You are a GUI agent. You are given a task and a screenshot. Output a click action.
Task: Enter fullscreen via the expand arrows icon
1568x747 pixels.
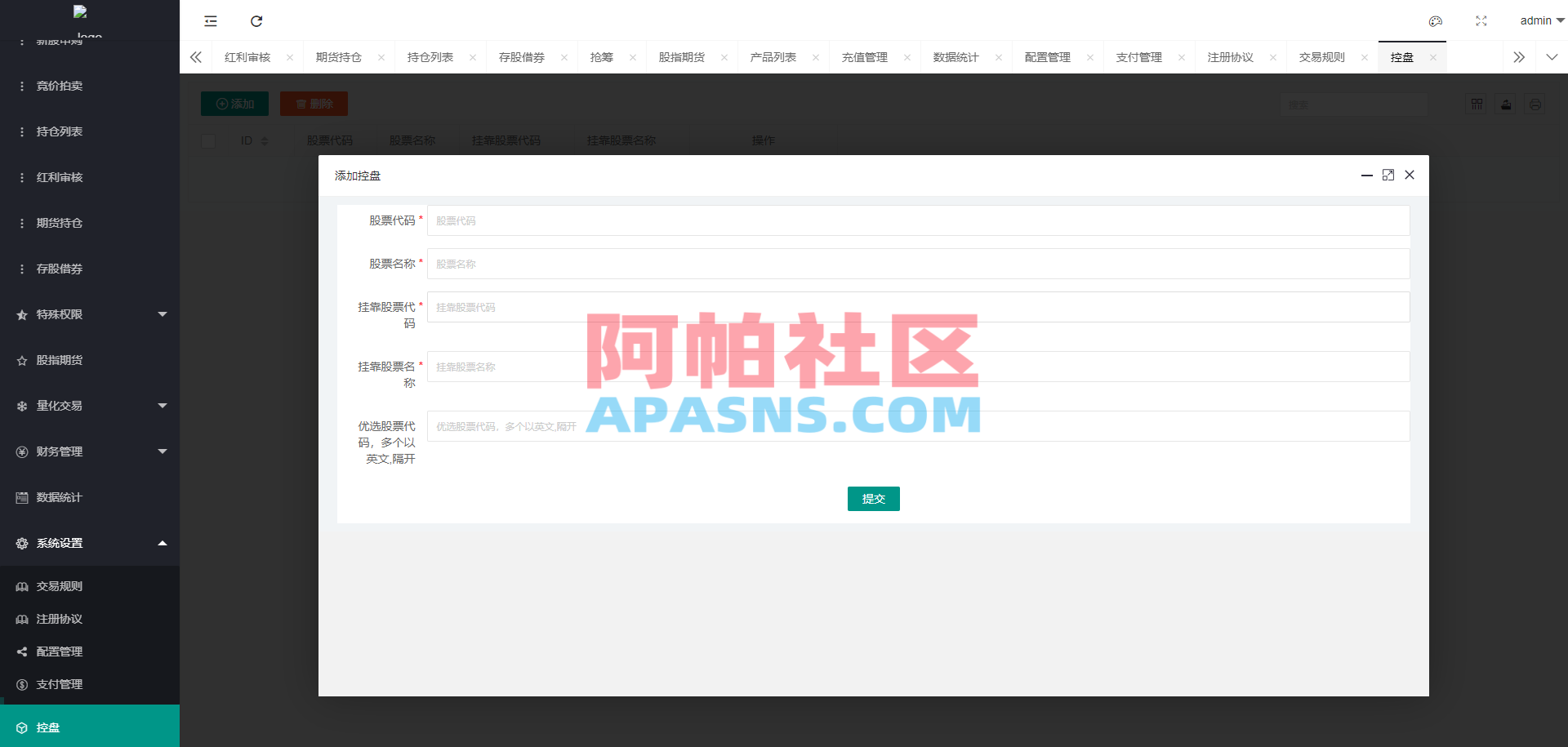(x=1481, y=21)
